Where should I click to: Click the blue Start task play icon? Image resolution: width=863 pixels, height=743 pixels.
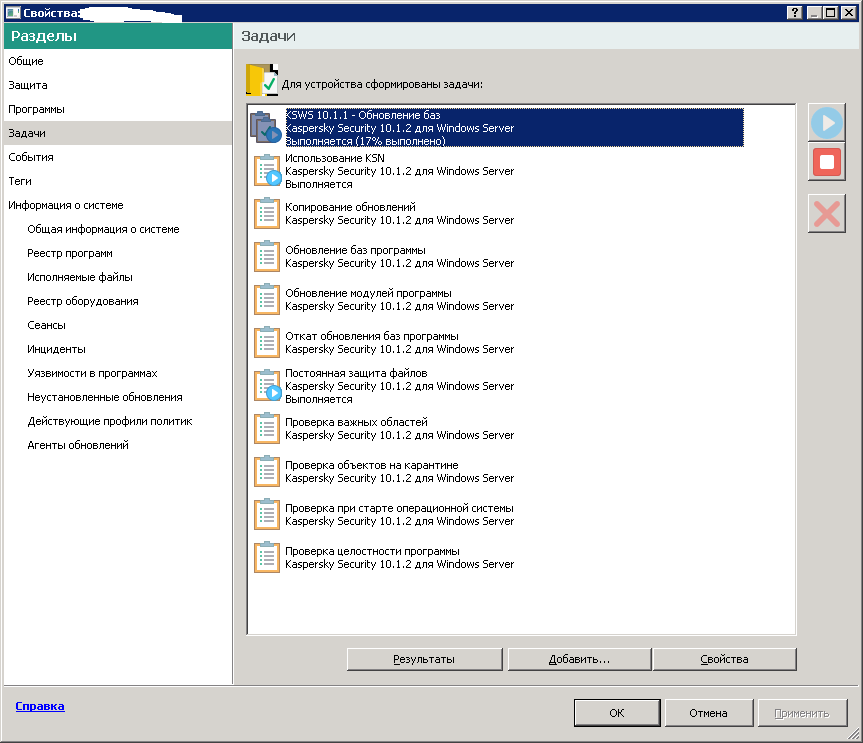pos(826,122)
